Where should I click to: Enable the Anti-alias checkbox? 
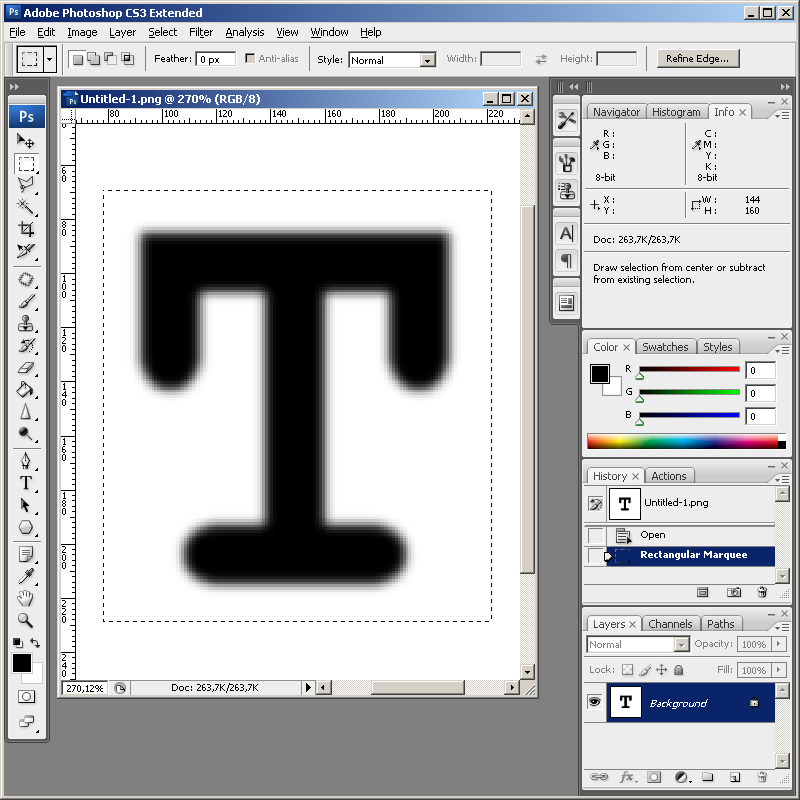click(x=250, y=58)
